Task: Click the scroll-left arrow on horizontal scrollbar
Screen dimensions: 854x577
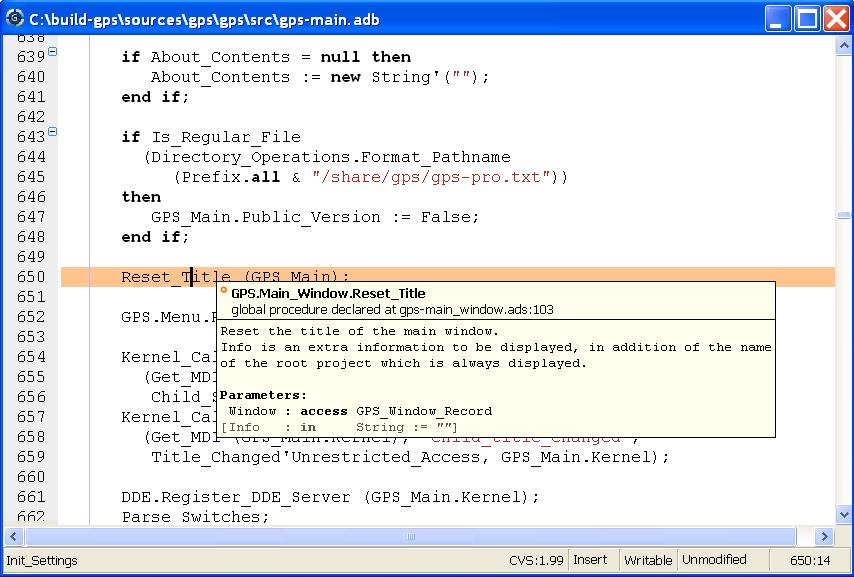Action: (14, 537)
